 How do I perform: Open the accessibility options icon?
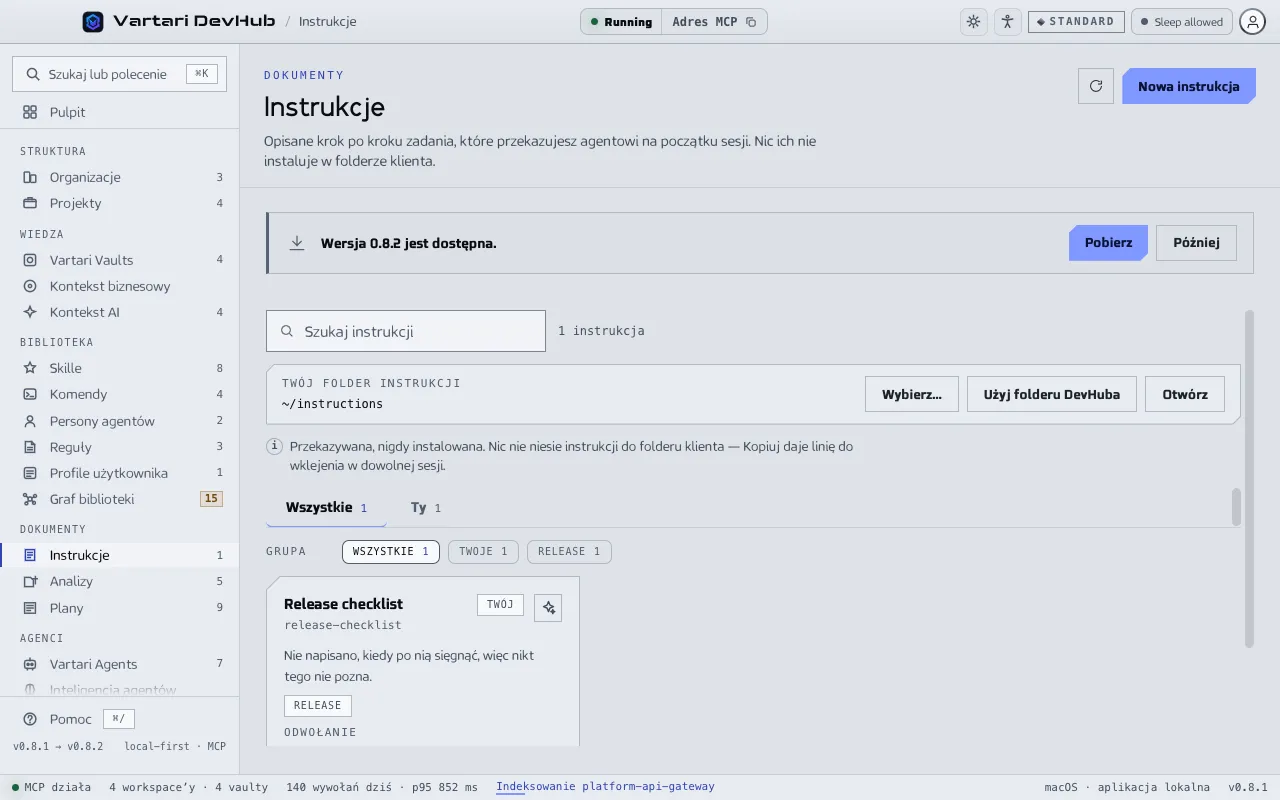tap(1007, 21)
